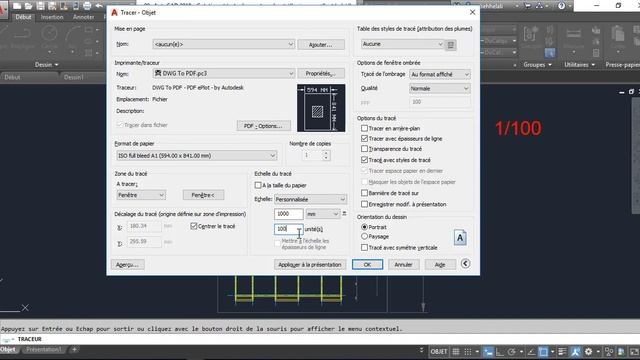Toggle snap mode dots icon in status bar
The image size is (640, 360).
pos(468,351)
